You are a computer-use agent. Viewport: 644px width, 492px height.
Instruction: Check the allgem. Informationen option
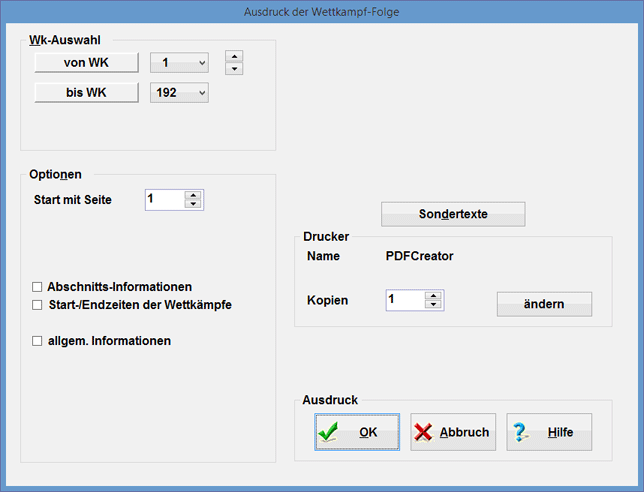click(x=38, y=341)
